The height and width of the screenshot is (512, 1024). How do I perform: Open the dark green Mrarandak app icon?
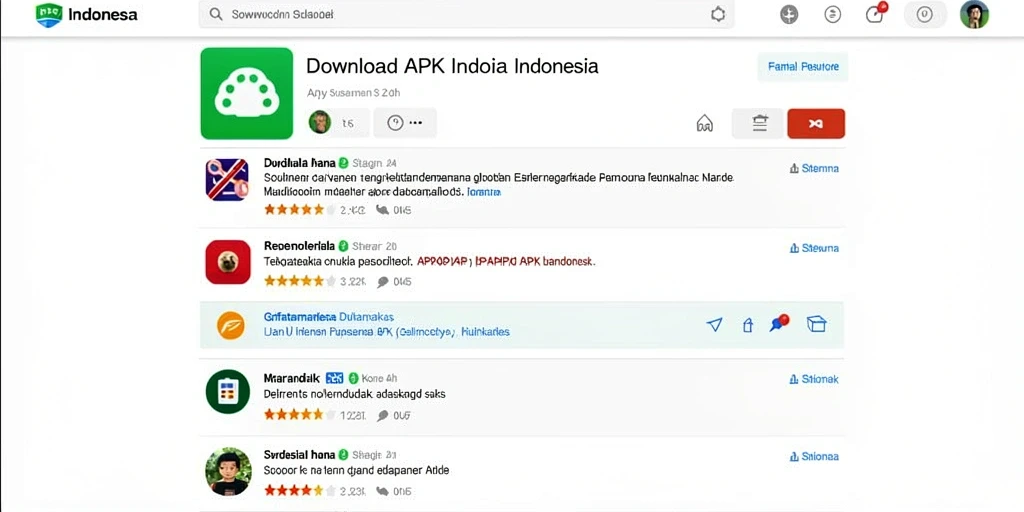[228, 392]
